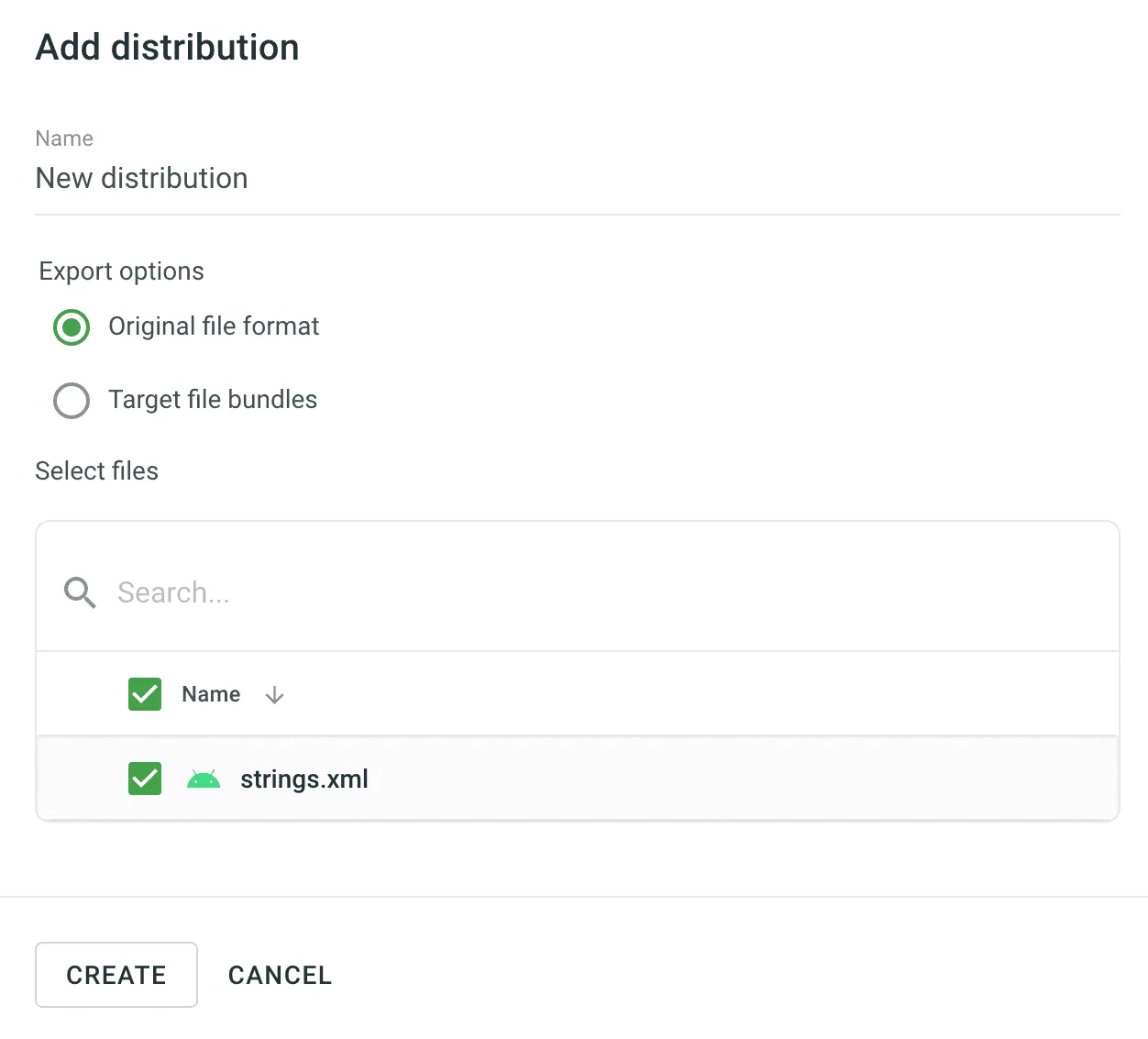Click the Android robot file icon
This screenshot has width=1148, height=1039.
(x=203, y=779)
